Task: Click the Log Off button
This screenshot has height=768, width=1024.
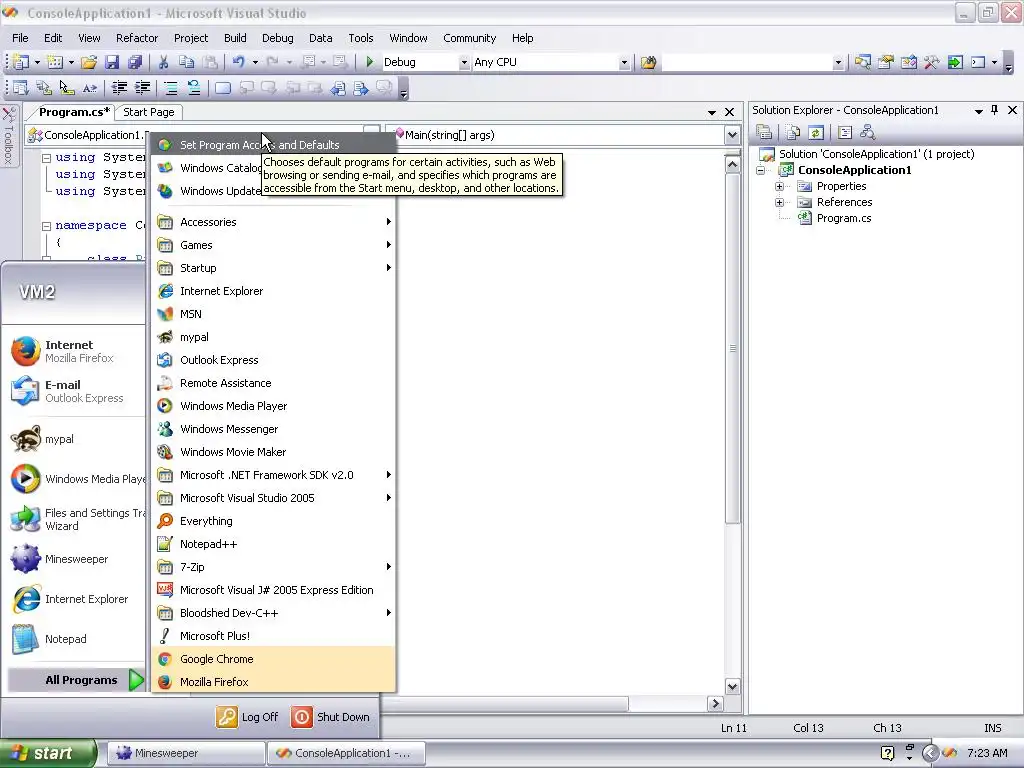Action: coord(248,717)
